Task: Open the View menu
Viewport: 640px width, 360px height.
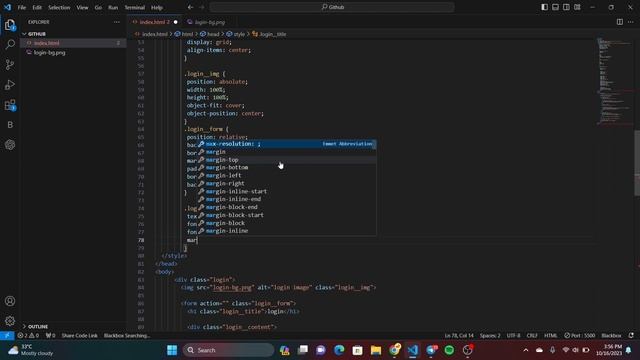Action: [x=82, y=7]
